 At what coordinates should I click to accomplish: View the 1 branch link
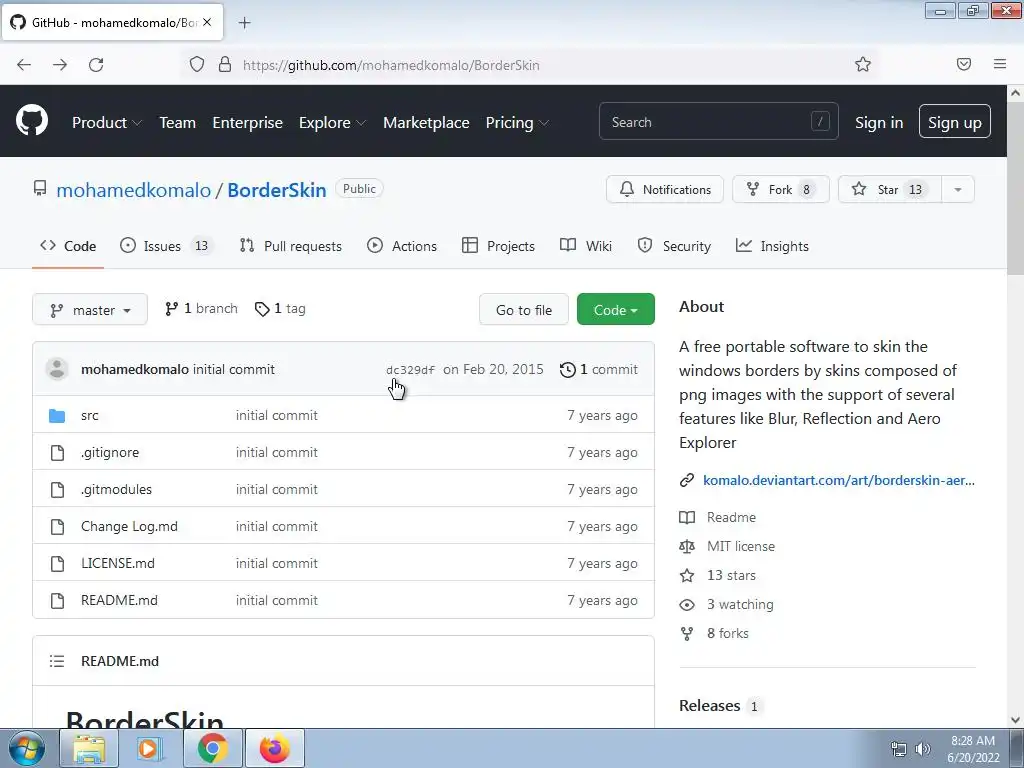tap(201, 309)
